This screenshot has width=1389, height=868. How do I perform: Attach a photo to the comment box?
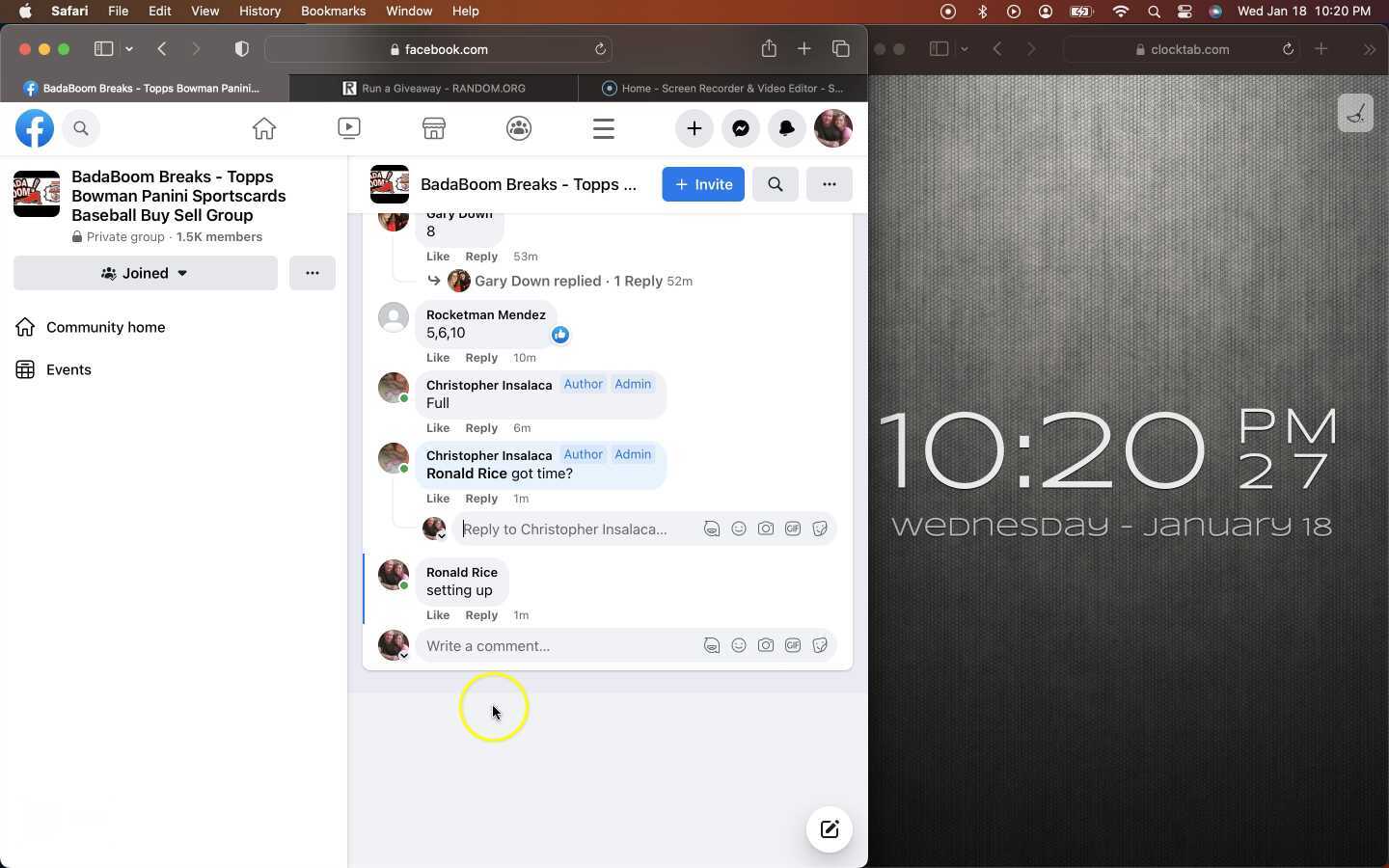[766, 646]
